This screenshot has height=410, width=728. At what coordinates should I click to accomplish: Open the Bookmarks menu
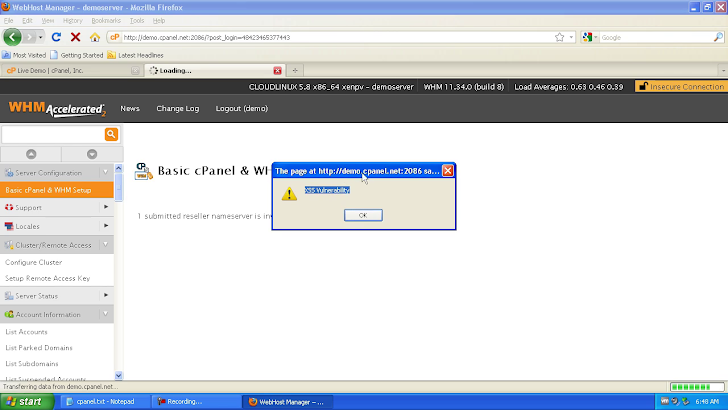tap(106, 20)
